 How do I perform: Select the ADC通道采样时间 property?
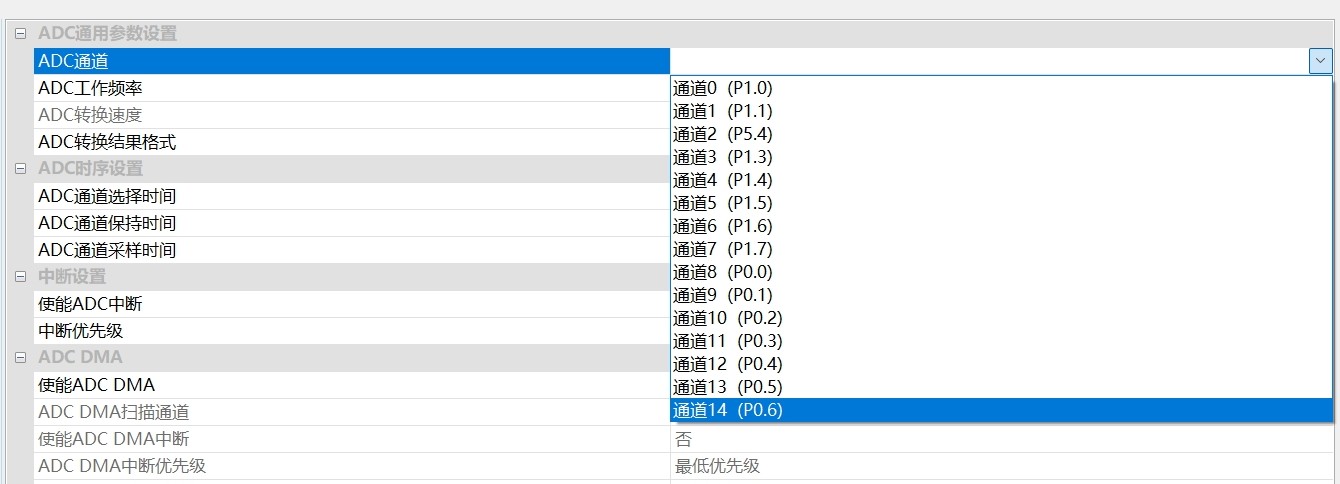(x=352, y=250)
